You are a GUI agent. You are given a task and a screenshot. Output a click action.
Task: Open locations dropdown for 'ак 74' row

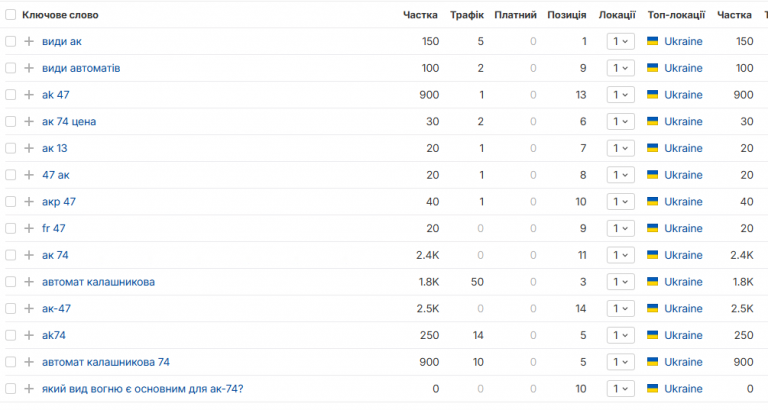(x=621, y=255)
